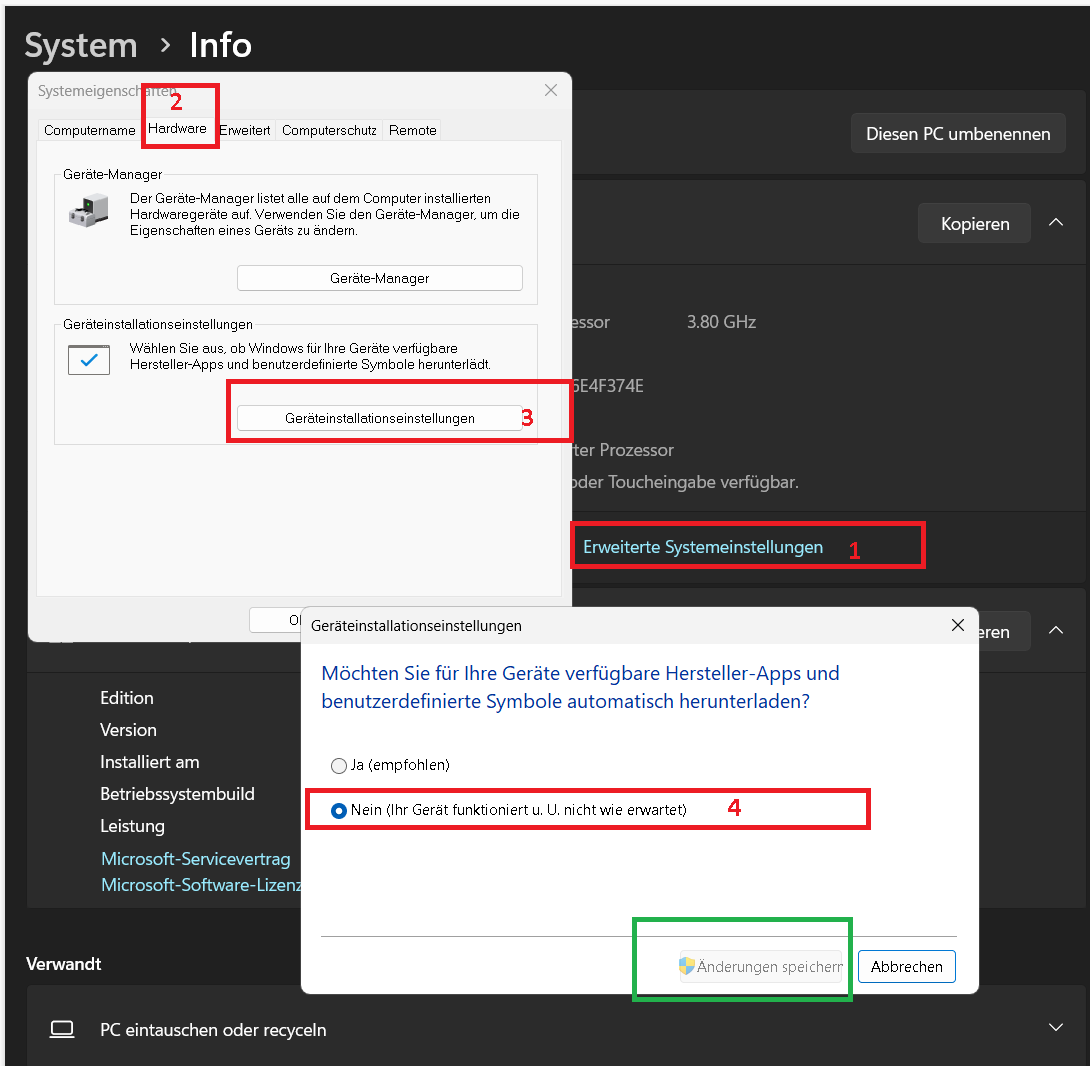Open 'Erweiterte Systemeinstellungen' link
This screenshot has width=1090, height=1066.
click(703, 547)
